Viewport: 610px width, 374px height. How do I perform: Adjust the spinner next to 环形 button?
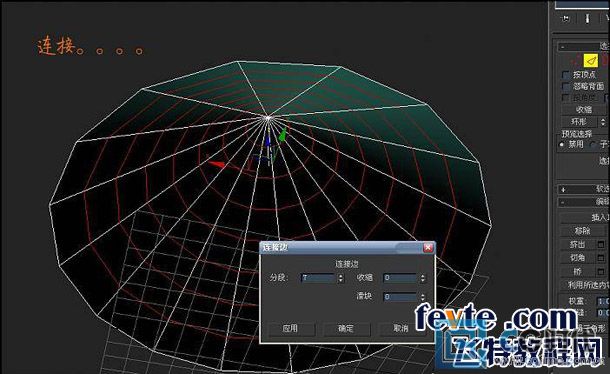coord(603,122)
